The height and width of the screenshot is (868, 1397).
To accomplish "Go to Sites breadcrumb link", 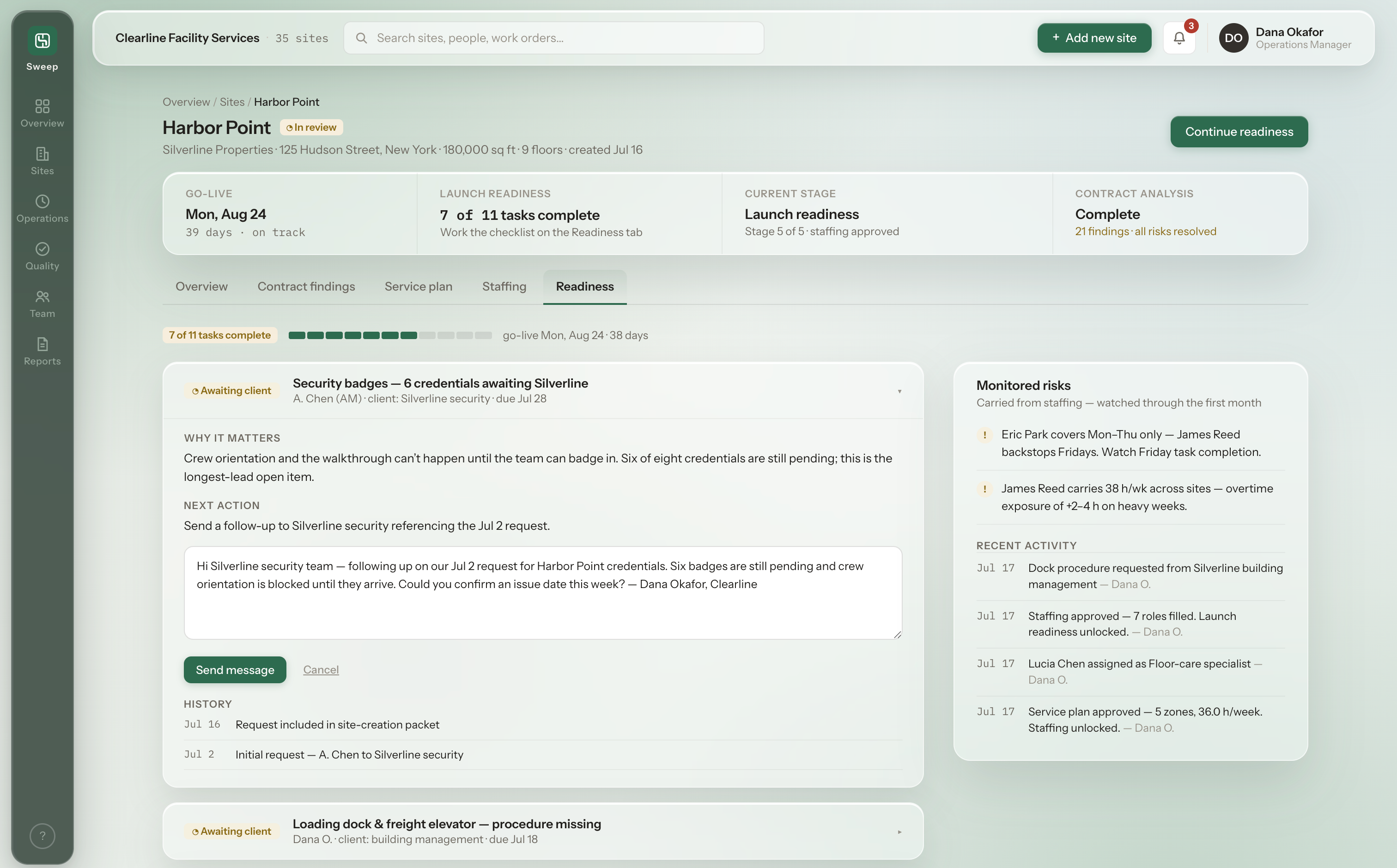I will pyautogui.click(x=232, y=102).
